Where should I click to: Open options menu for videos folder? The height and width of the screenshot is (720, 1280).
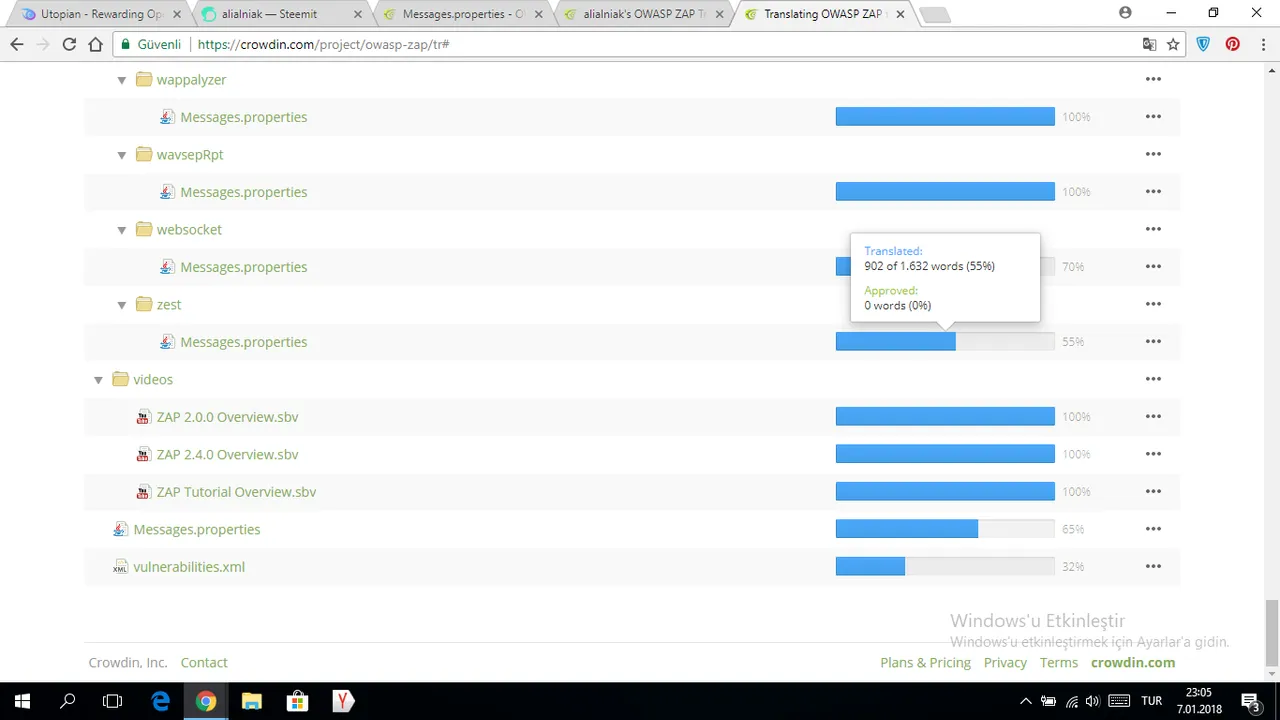click(1153, 379)
